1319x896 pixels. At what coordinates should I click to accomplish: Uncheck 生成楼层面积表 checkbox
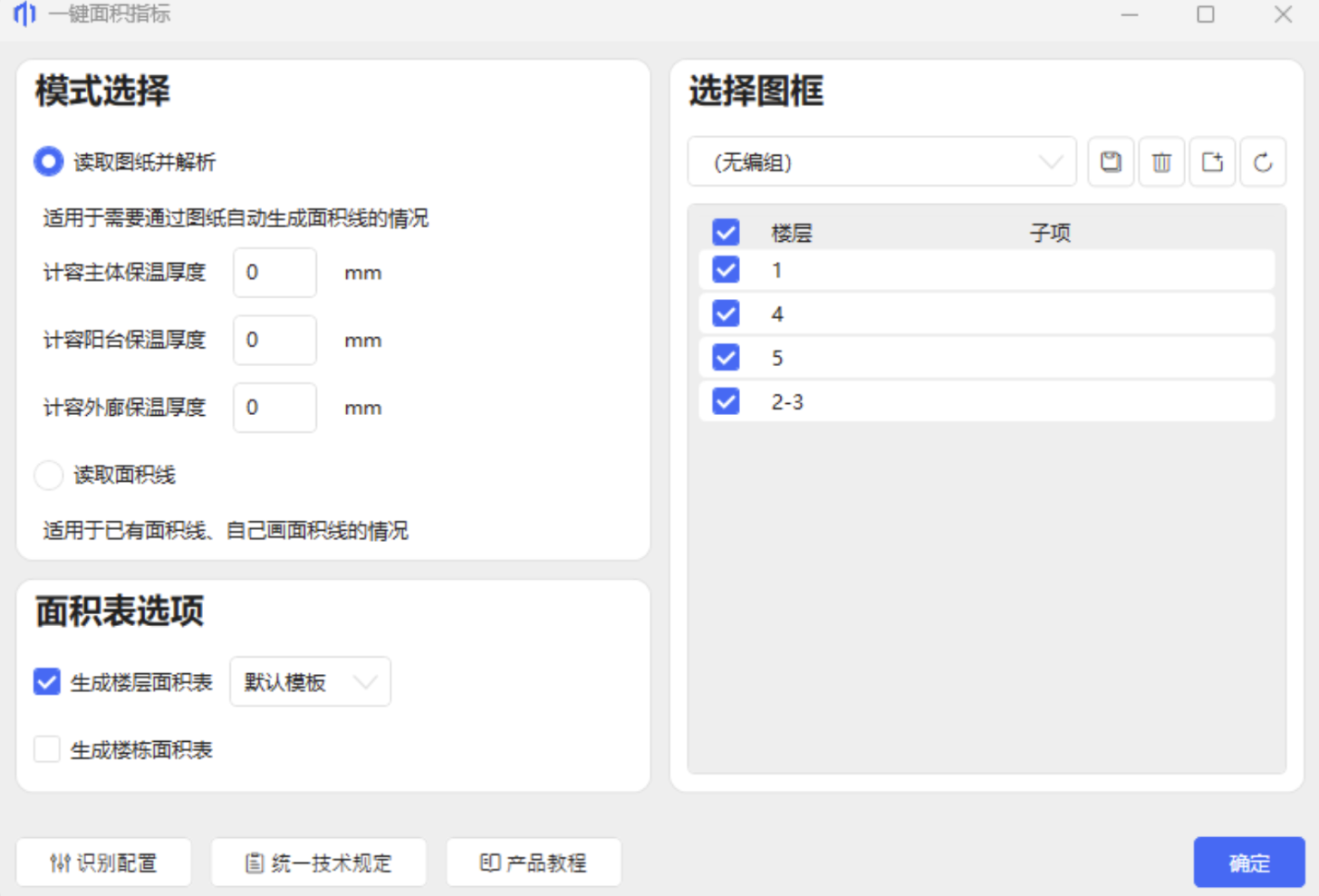(x=47, y=681)
